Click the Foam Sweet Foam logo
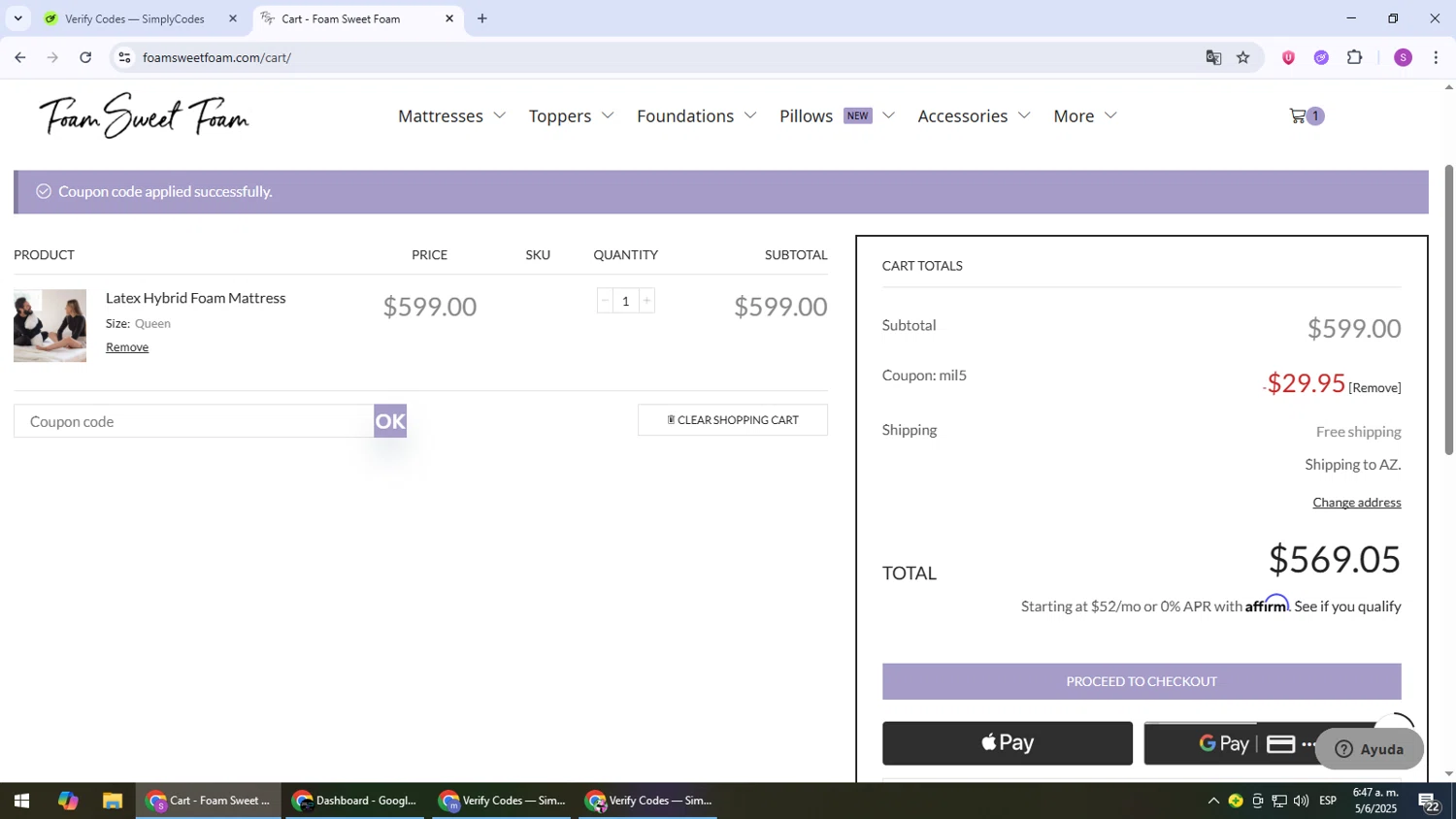The image size is (1456, 819). tap(144, 116)
